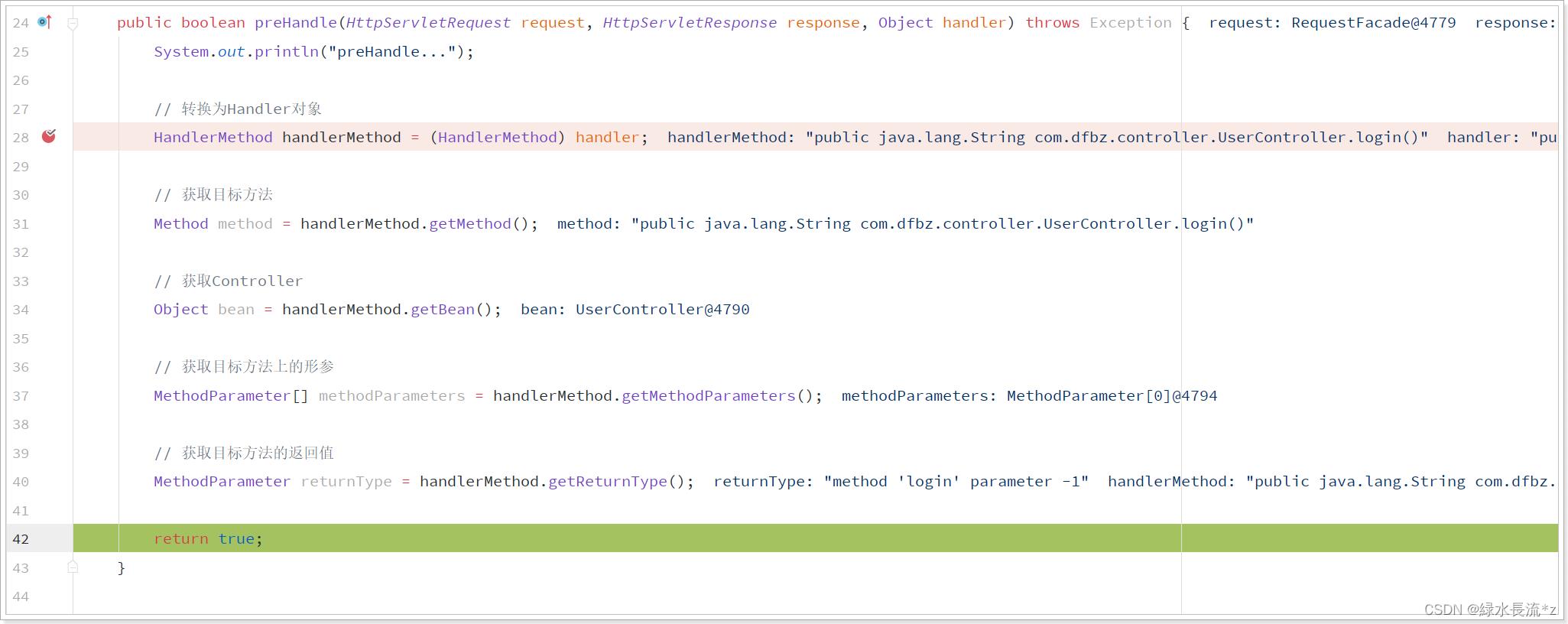Click inline value methodParameters: MethodParameter[0]@4794

tap(1030, 396)
